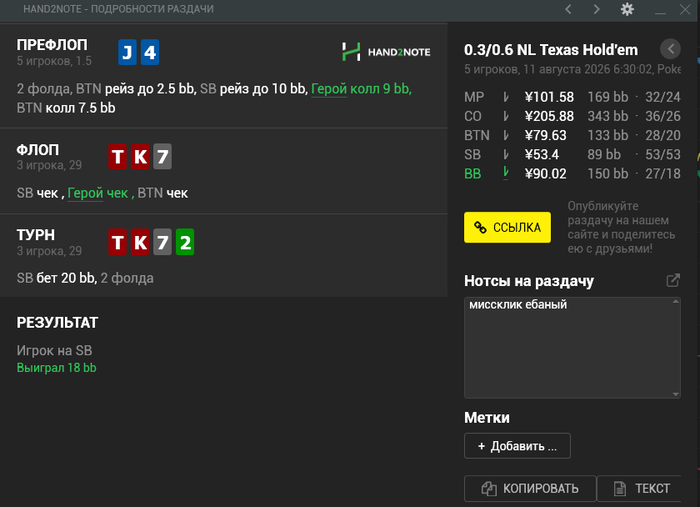Click the 'Метки' heading
This screenshot has width=700, height=507.
(x=487, y=418)
